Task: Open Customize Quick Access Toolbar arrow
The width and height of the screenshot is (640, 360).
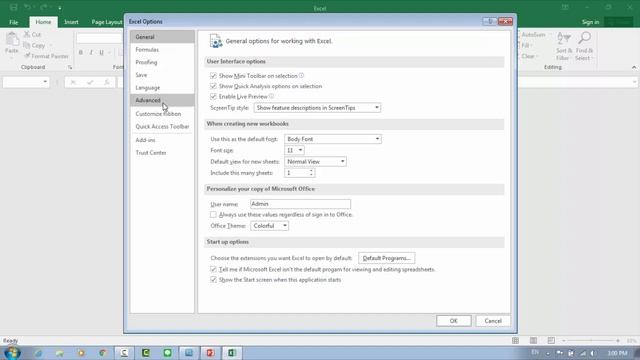Action: (60, 8)
